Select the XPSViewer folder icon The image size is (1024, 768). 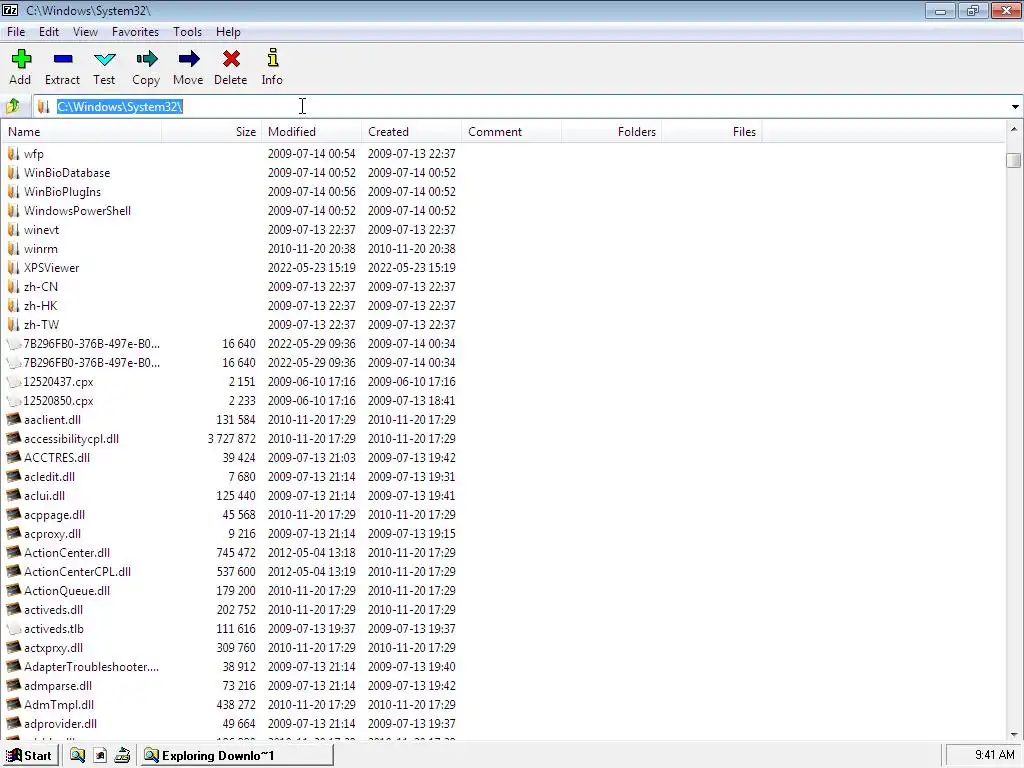[13, 267]
